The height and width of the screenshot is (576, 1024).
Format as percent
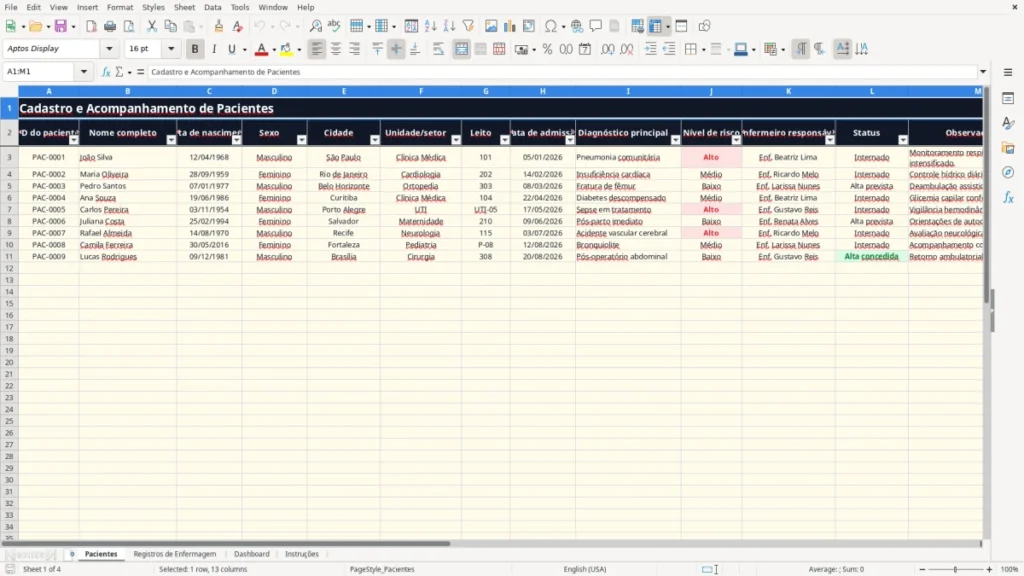pos(547,49)
